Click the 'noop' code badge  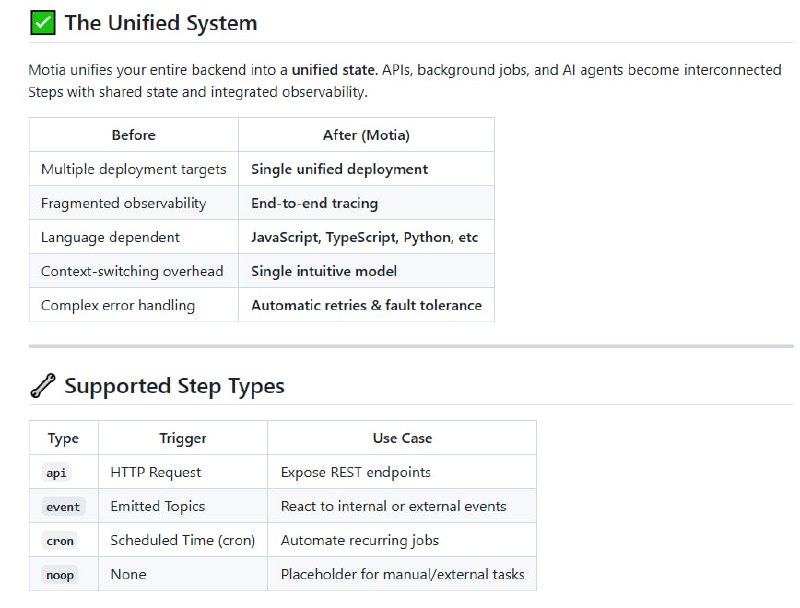point(60,575)
